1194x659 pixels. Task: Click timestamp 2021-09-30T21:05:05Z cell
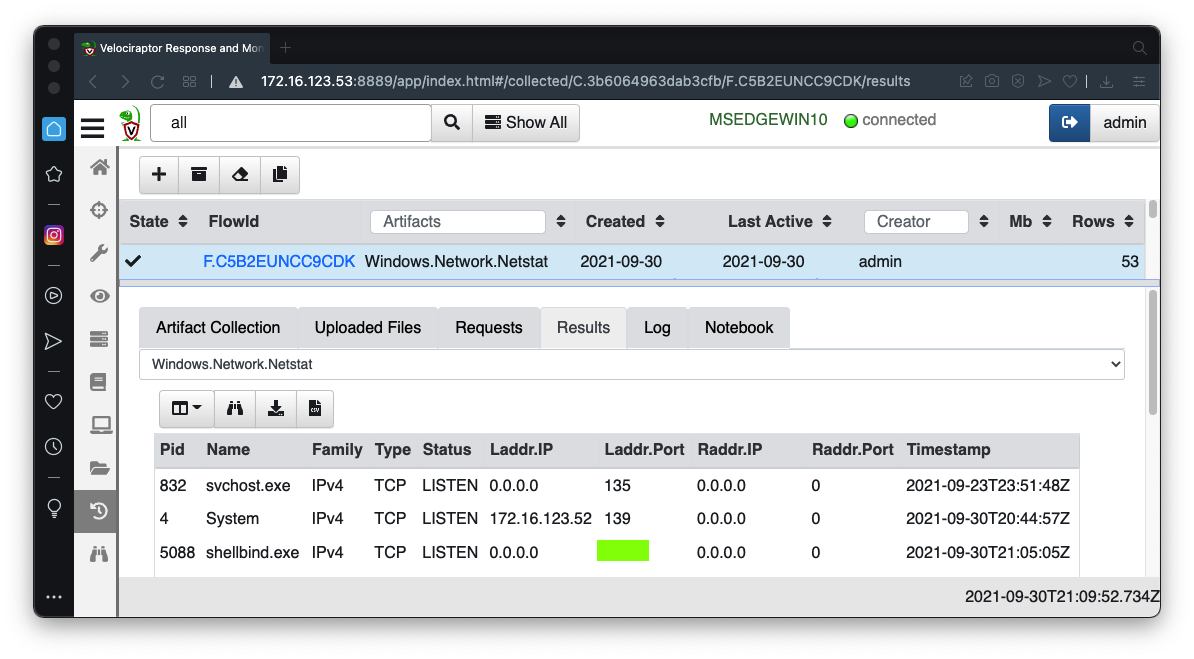pyautogui.click(x=988, y=552)
